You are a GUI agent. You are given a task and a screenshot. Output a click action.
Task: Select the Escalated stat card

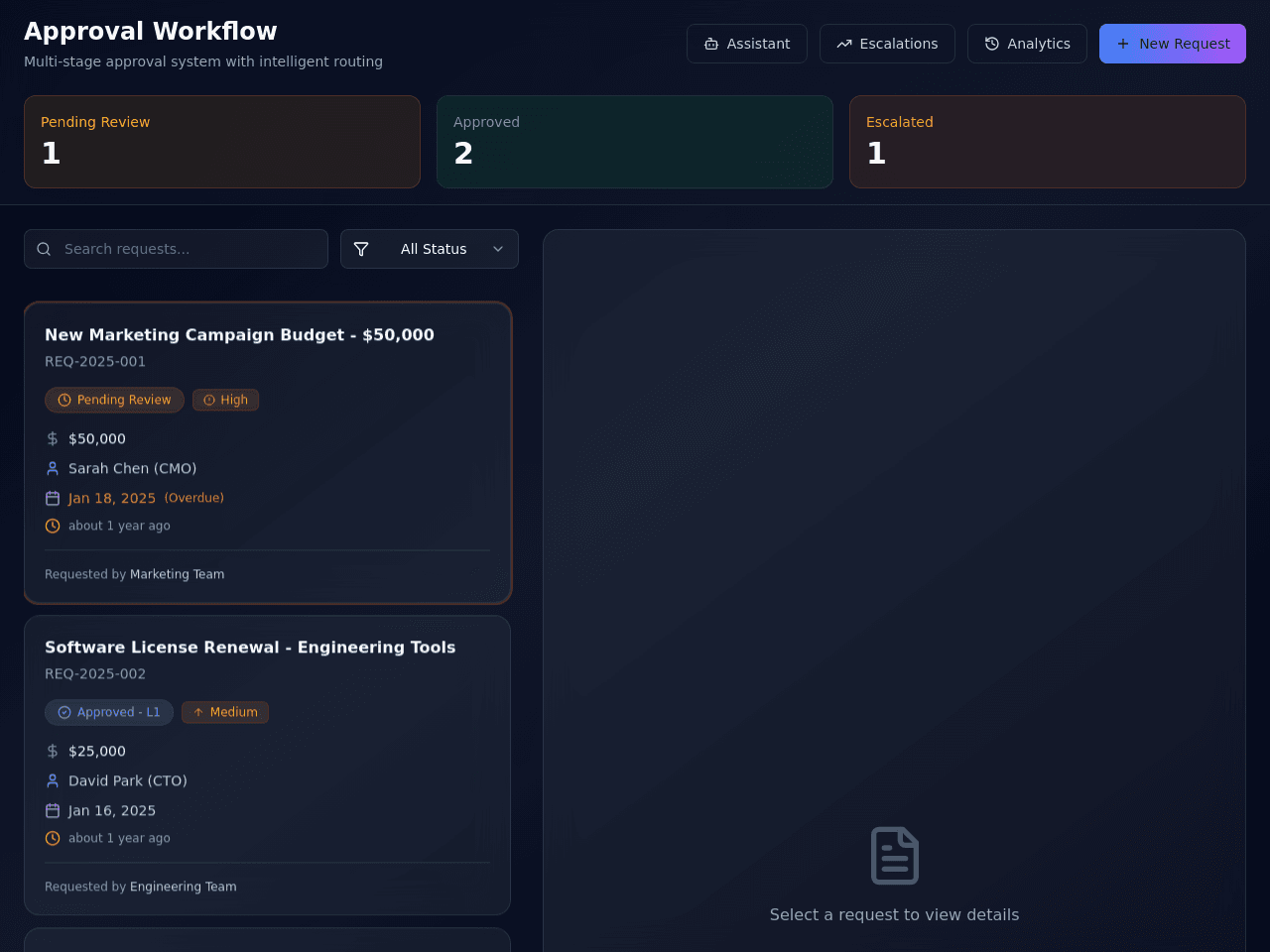1048,142
